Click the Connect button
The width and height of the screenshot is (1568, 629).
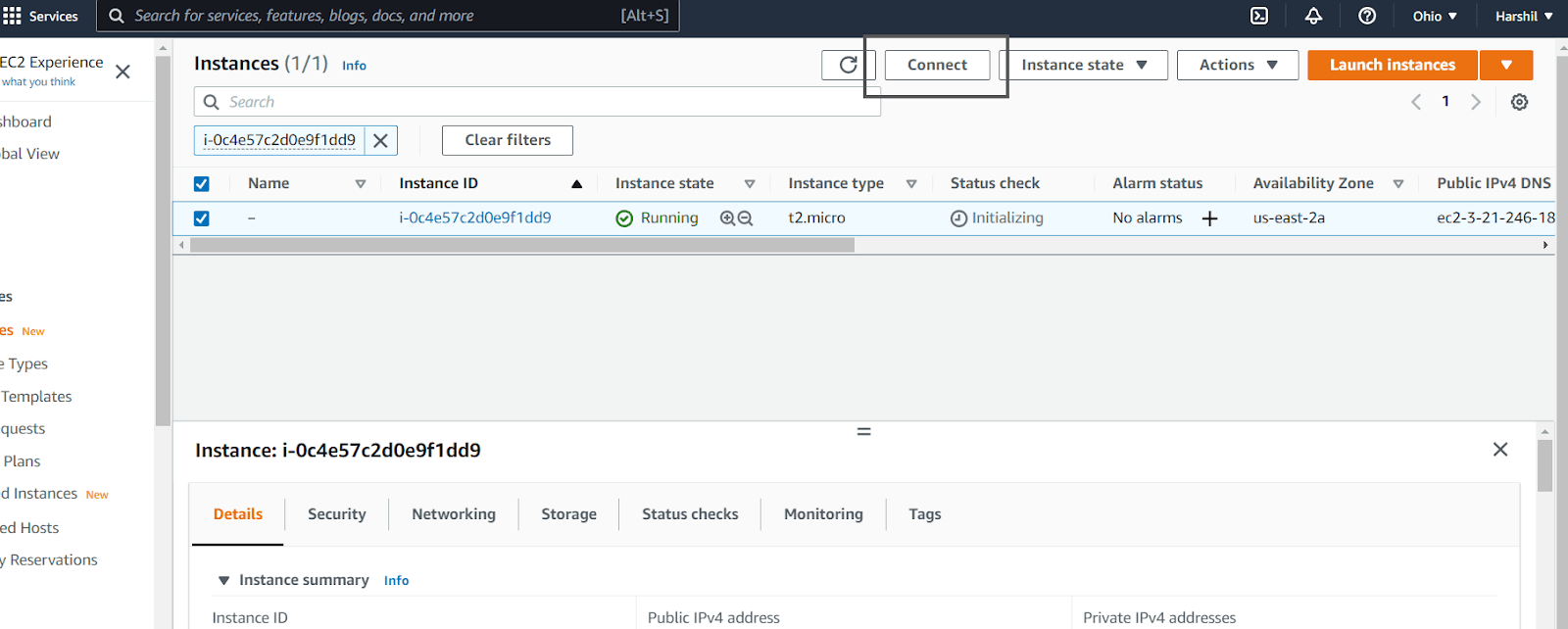pos(937,65)
